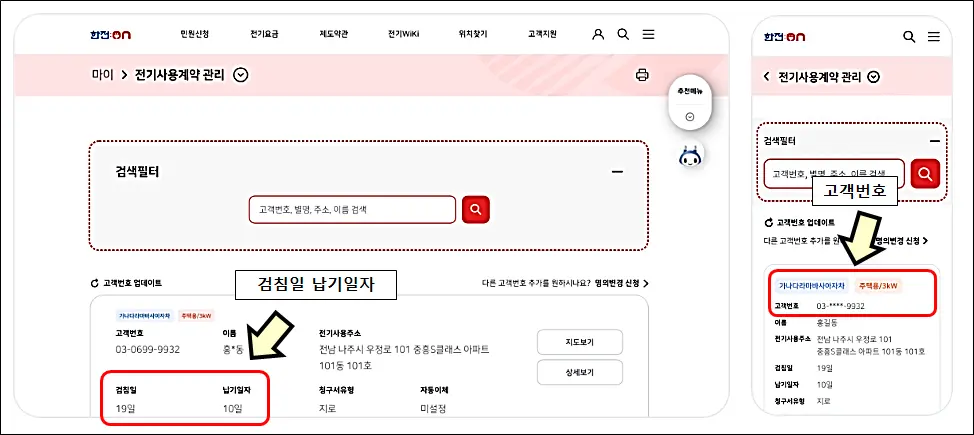Click the 마이 breadcrumb link

102,75
